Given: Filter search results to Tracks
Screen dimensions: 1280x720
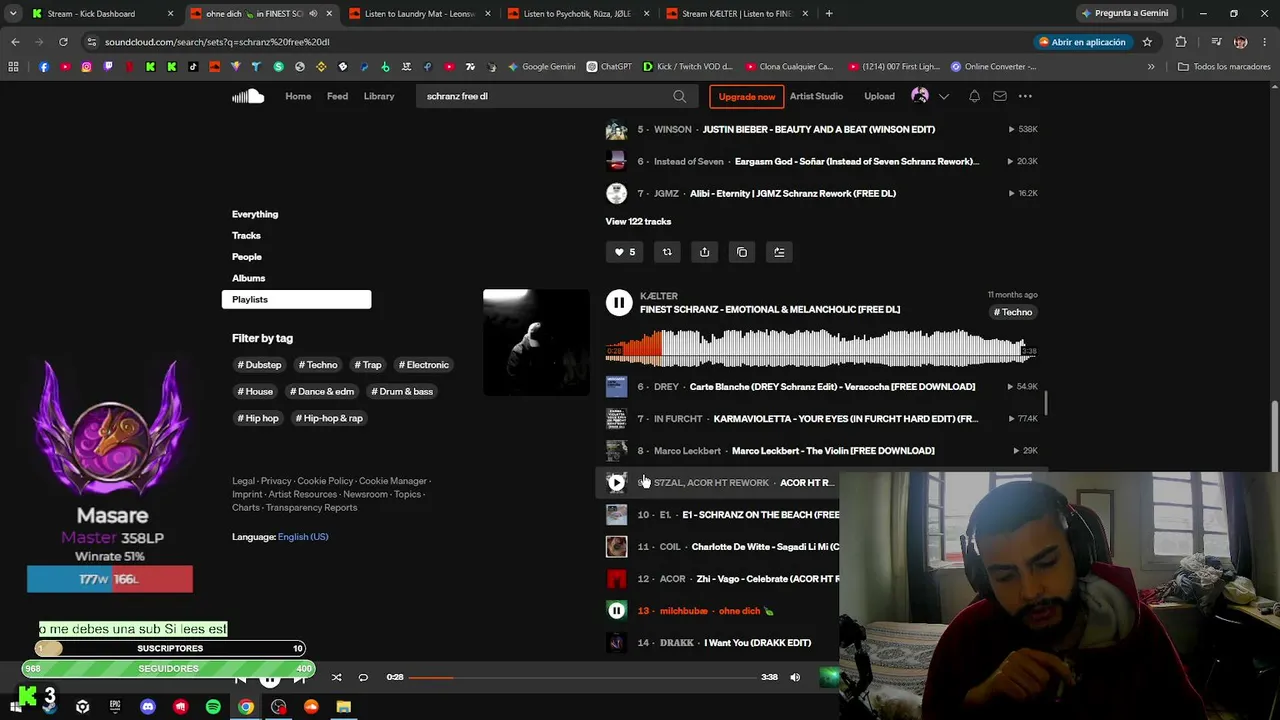Looking at the screenshot, I should [x=246, y=236].
